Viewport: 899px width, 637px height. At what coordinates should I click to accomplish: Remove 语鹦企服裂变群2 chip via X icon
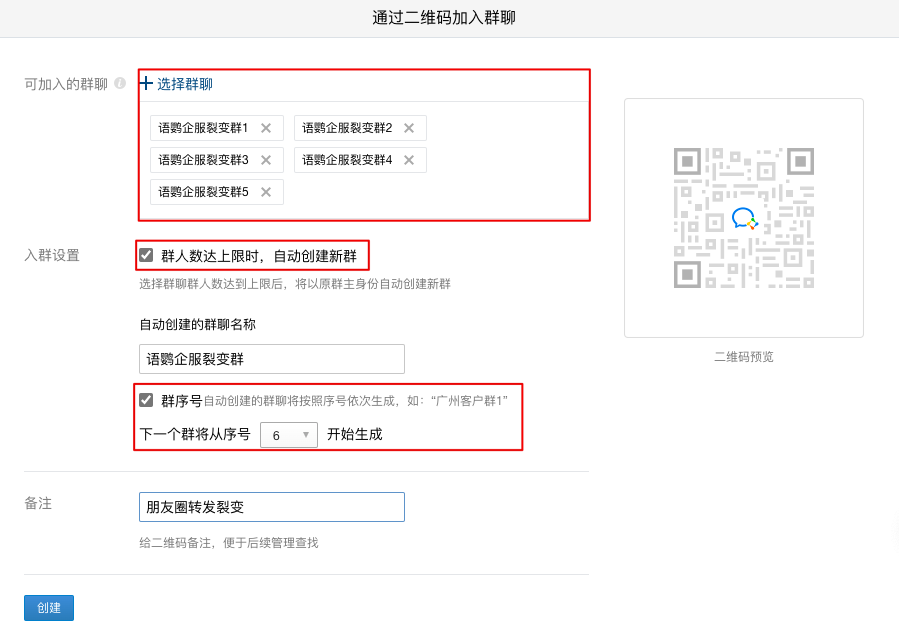click(x=409, y=128)
